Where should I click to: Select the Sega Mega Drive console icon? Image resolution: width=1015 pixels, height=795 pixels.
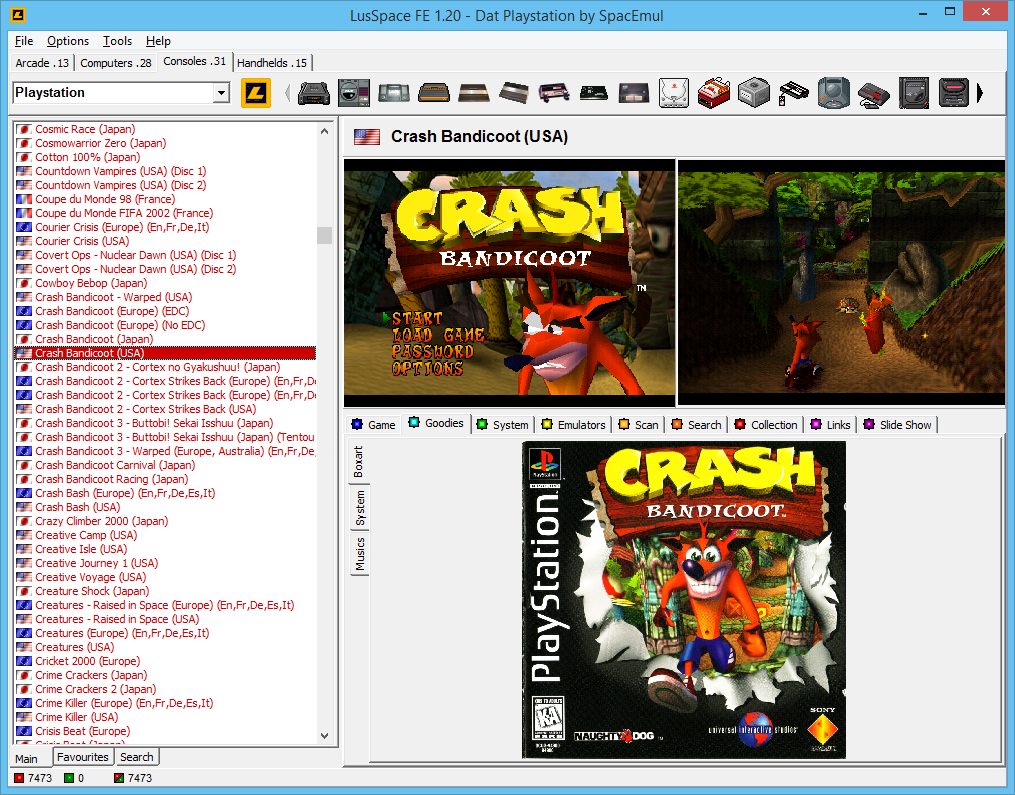tap(954, 93)
